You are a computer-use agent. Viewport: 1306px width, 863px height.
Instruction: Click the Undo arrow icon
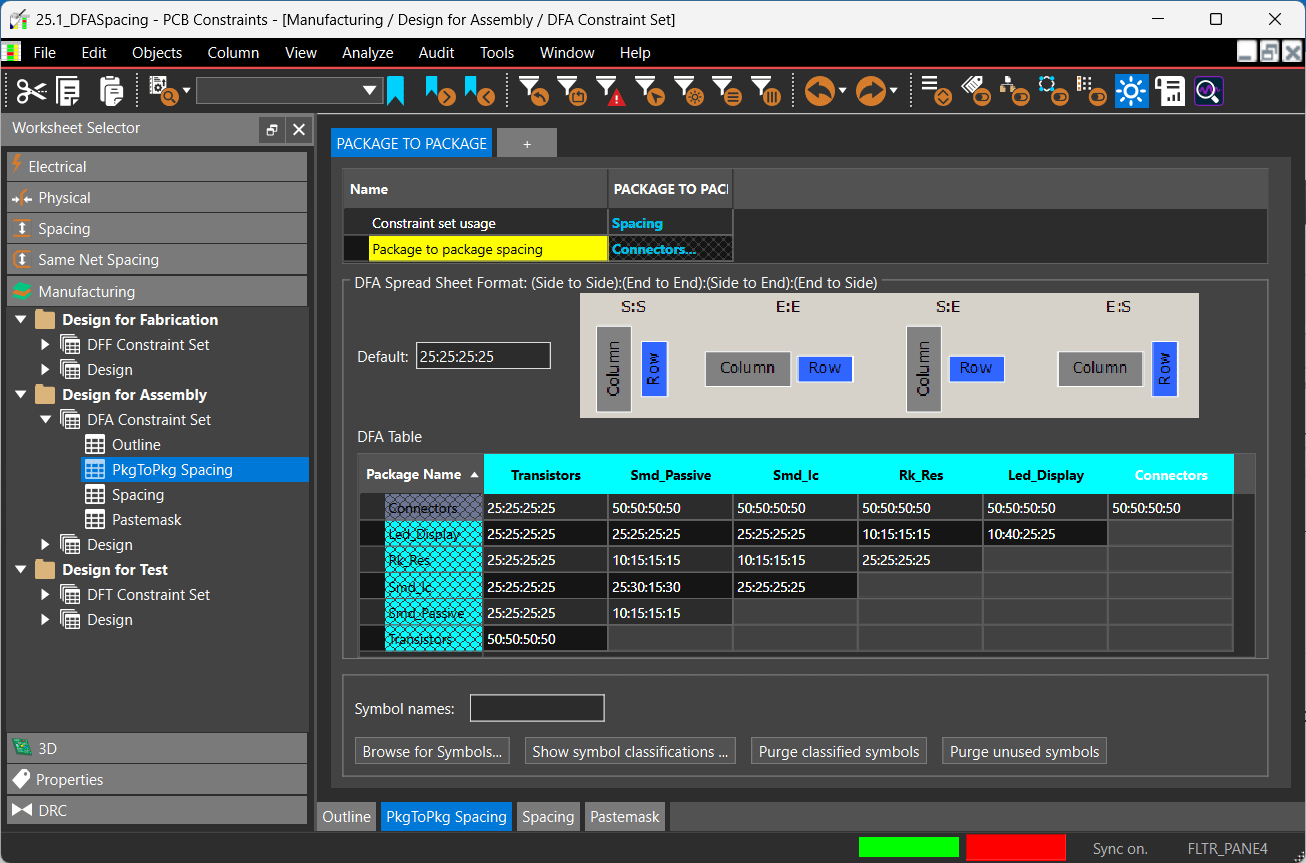pyautogui.click(x=820, y=92)
